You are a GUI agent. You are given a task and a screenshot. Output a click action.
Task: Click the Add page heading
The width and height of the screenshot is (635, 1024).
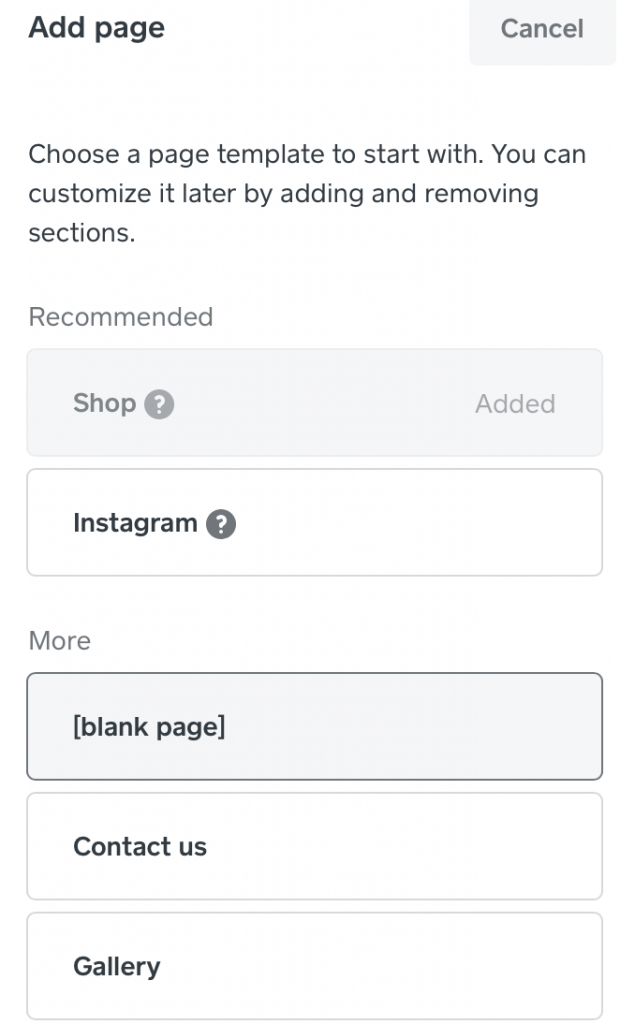(96, 27)
